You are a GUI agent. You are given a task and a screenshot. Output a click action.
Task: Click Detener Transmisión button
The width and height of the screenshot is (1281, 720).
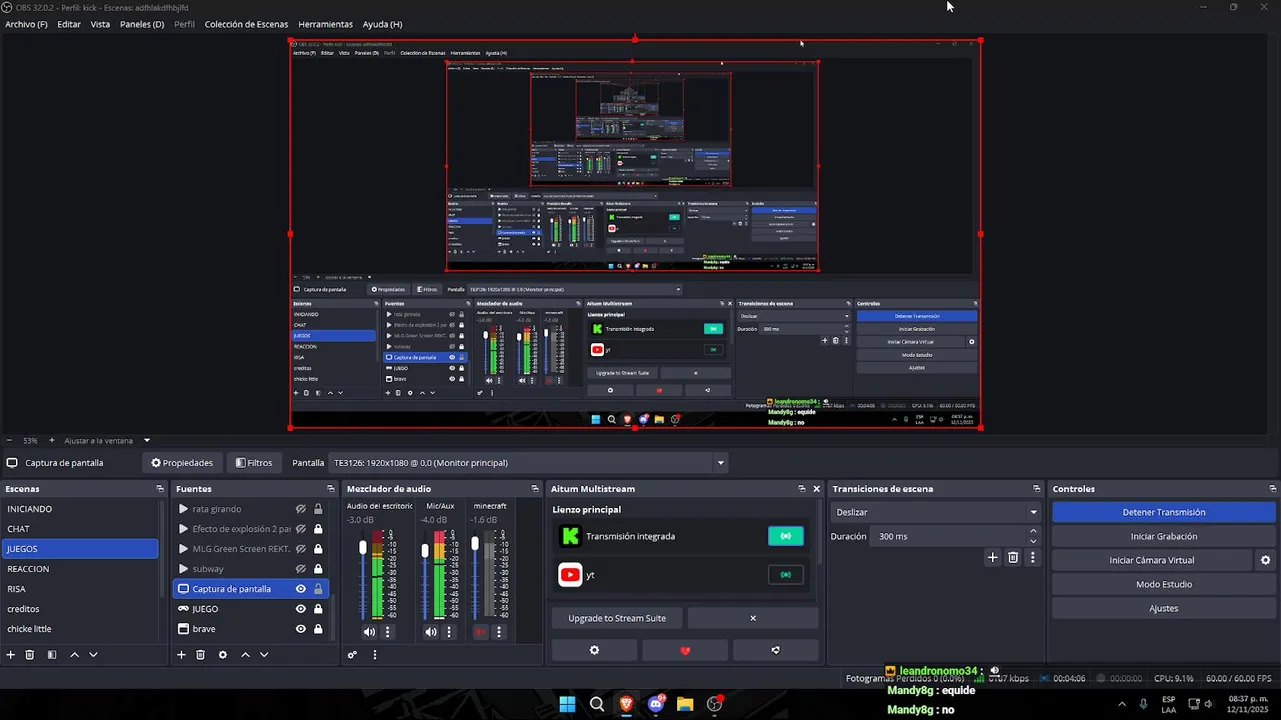point(1164,512)
